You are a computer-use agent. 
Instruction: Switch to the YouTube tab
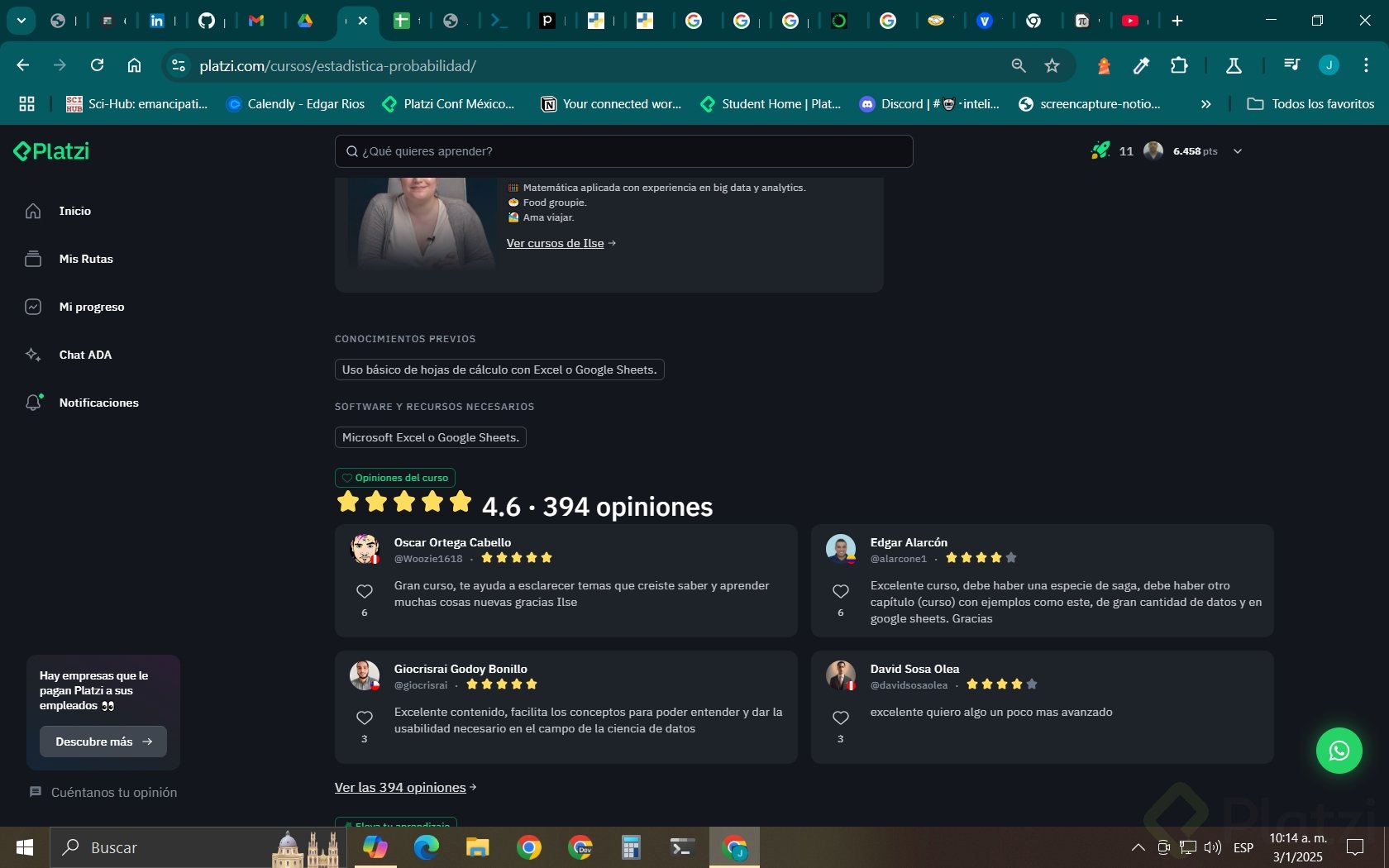[x=1130, y=21]
